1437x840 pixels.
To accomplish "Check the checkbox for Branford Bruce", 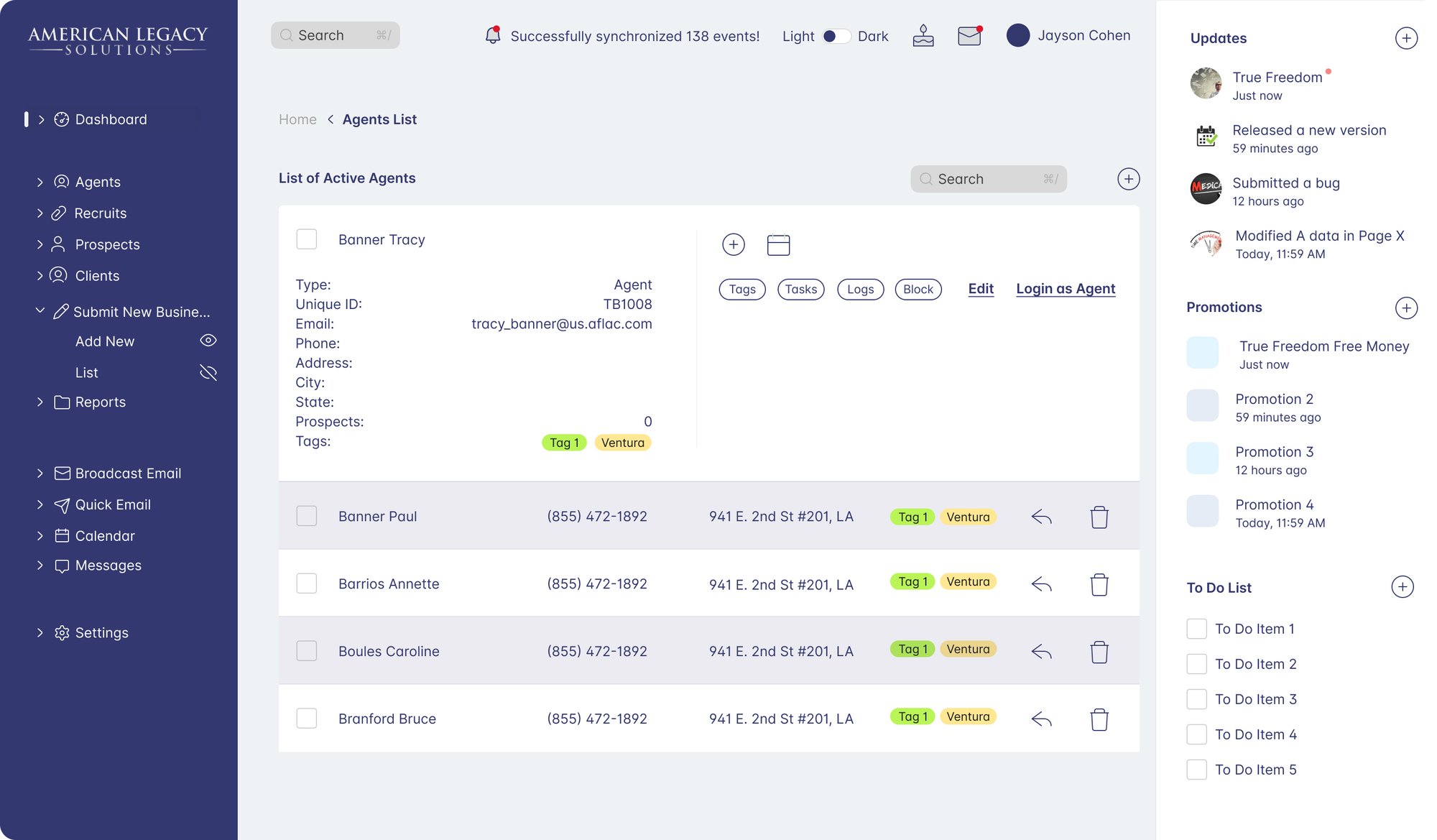I will click(x=307, y=718).
